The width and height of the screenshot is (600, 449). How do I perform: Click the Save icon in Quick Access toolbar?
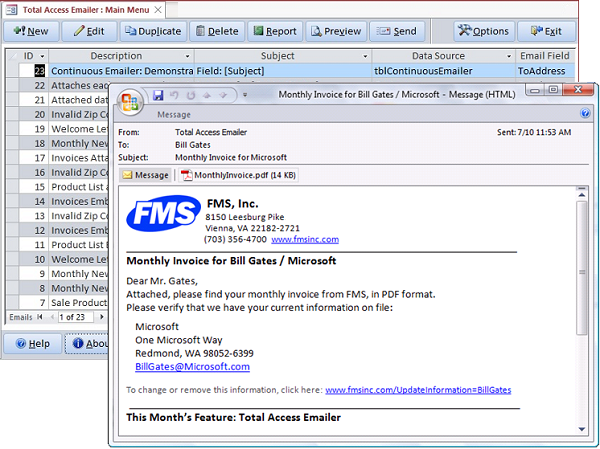pos(158,94)
